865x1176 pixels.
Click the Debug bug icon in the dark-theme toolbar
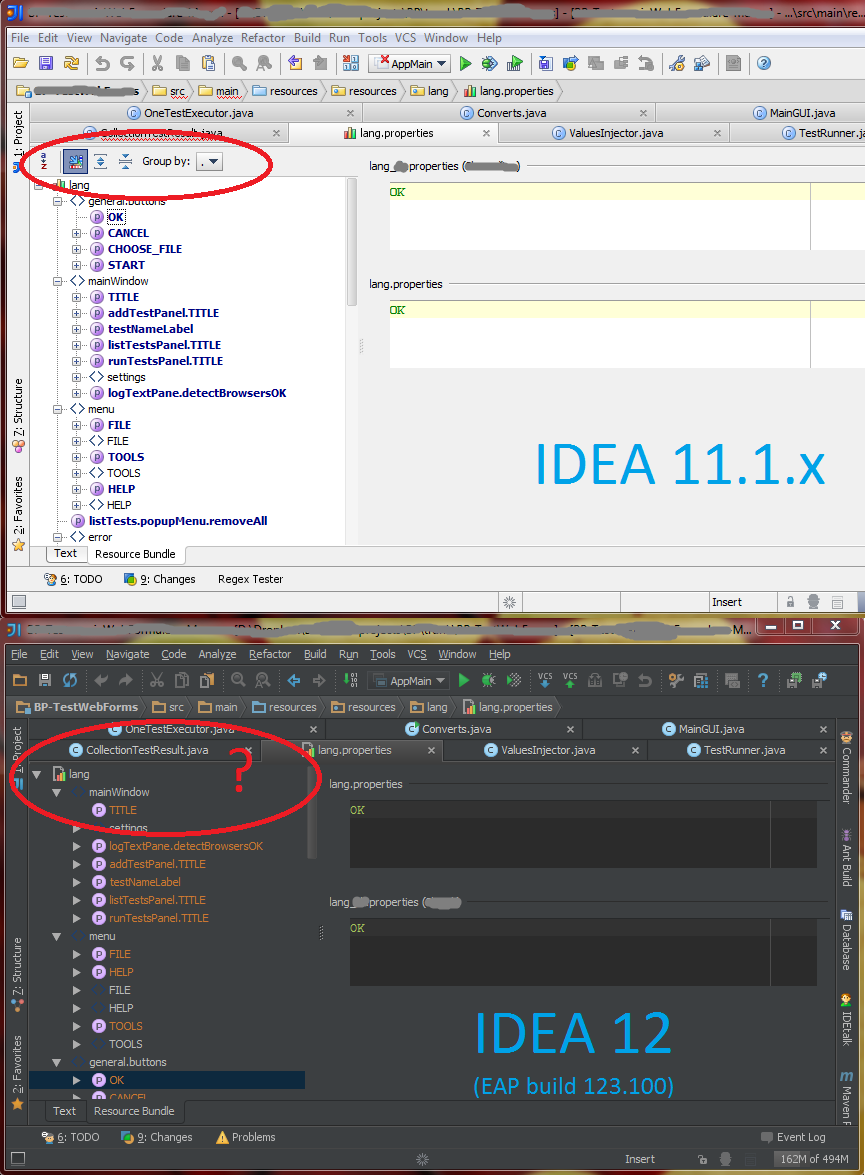pyautogui.click(x=488, y=680)
